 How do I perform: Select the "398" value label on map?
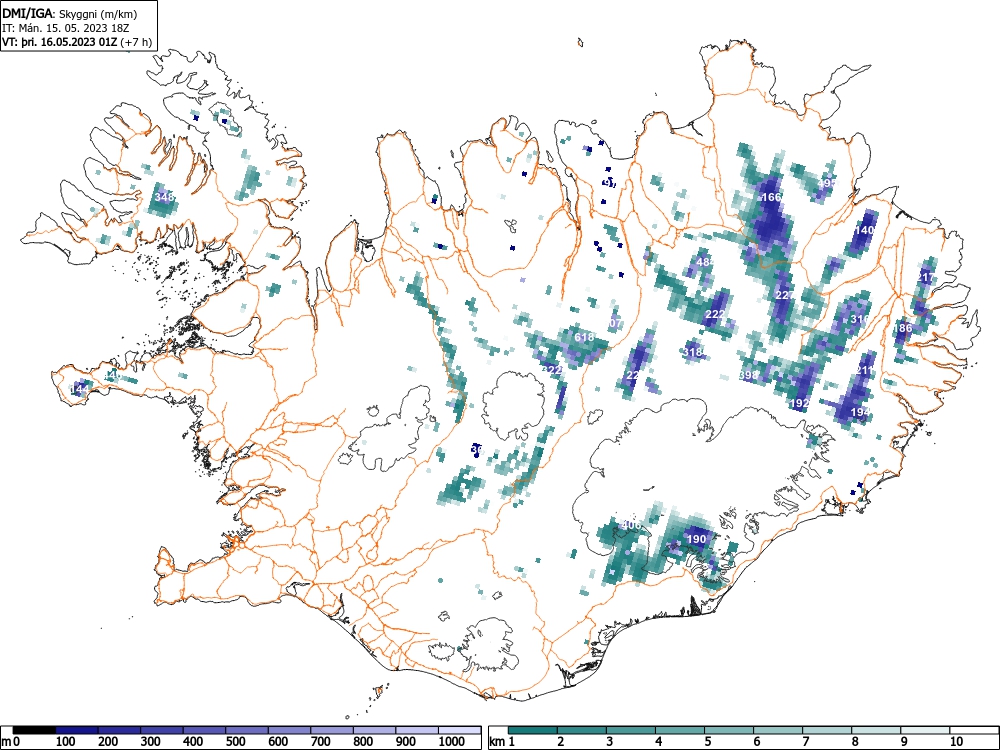tap(748, 375)
